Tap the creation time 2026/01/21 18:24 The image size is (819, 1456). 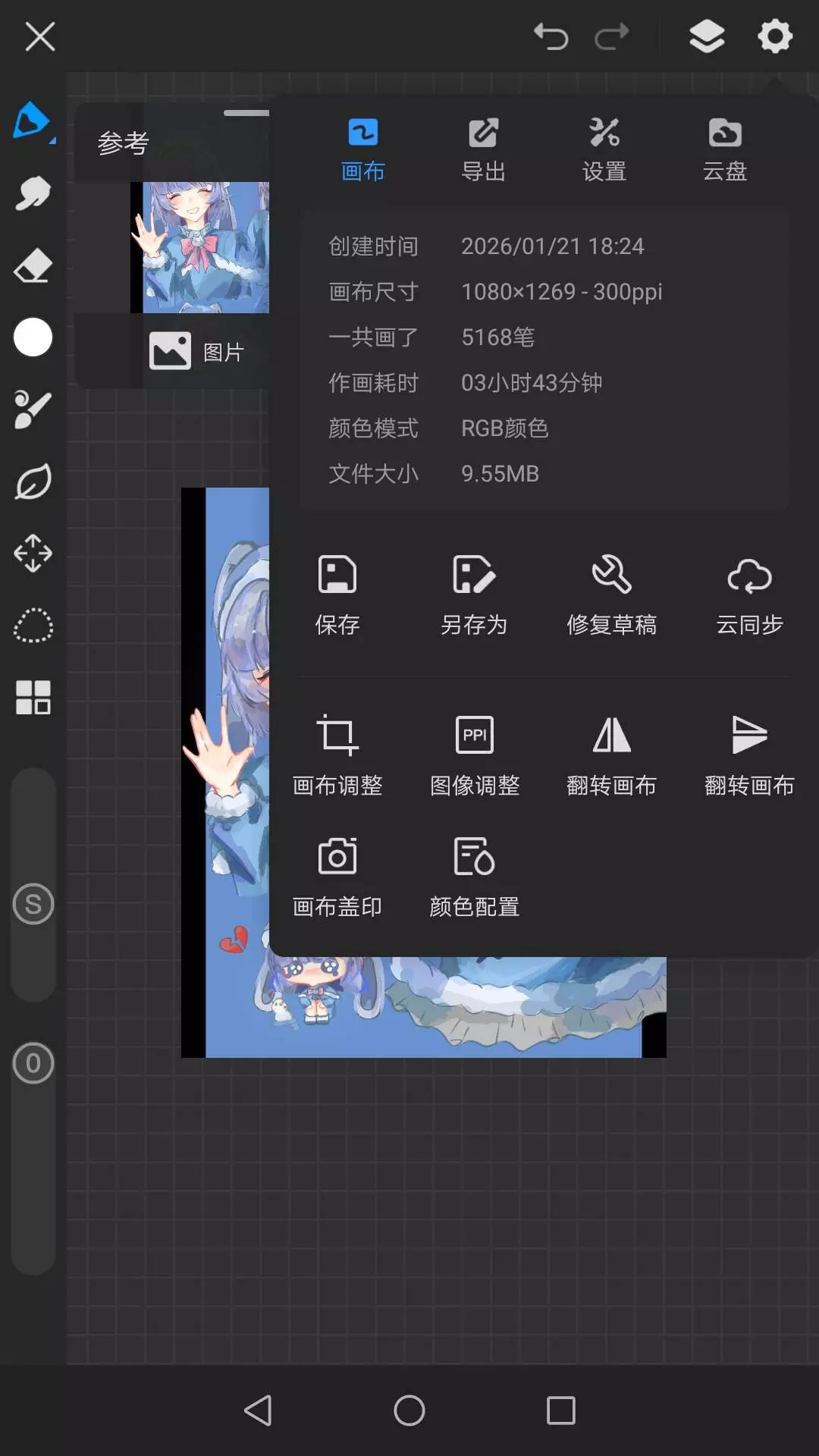pyautogui.click(x=553, y=246)
